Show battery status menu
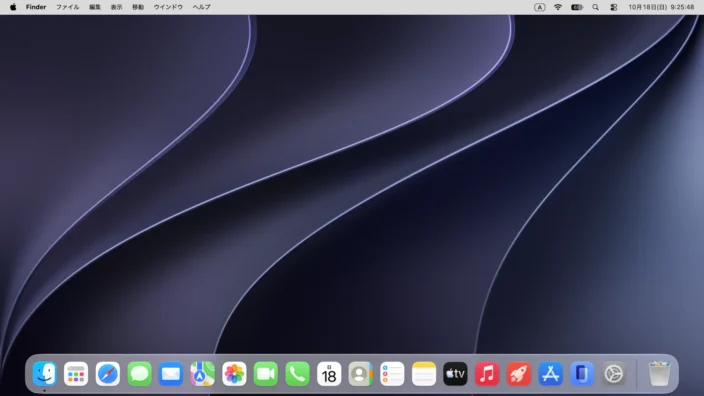This screenshot has height=396, width=704. click(577, 7)
